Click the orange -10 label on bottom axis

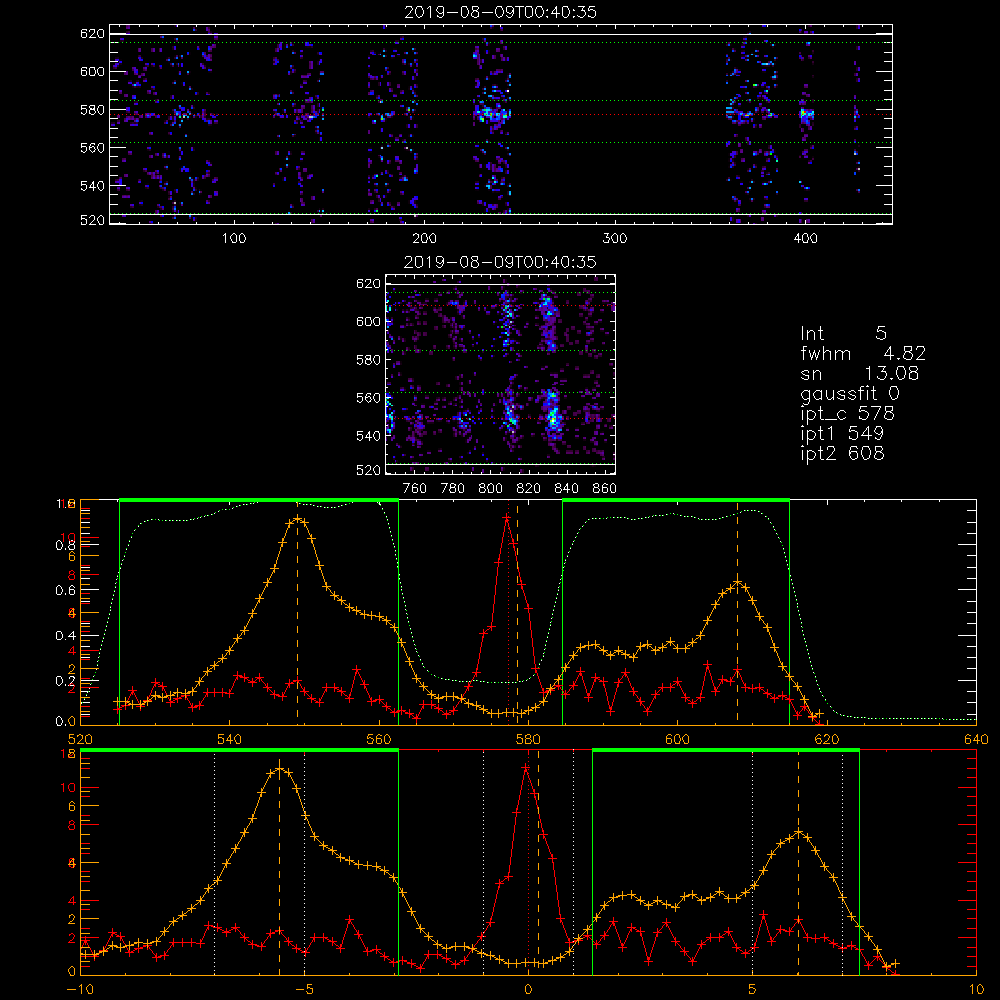point(80,990)
